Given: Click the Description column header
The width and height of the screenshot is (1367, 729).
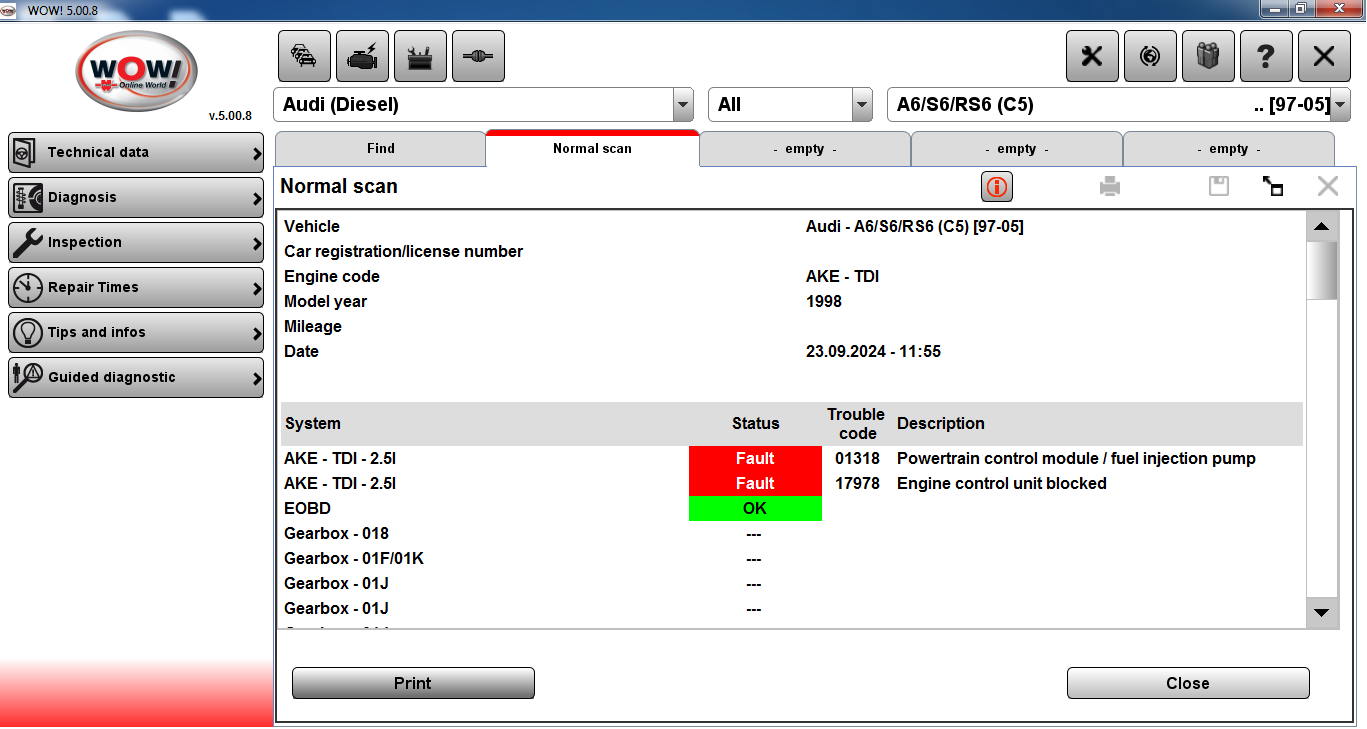Looking at the screenshot, I should click(941, 423).
